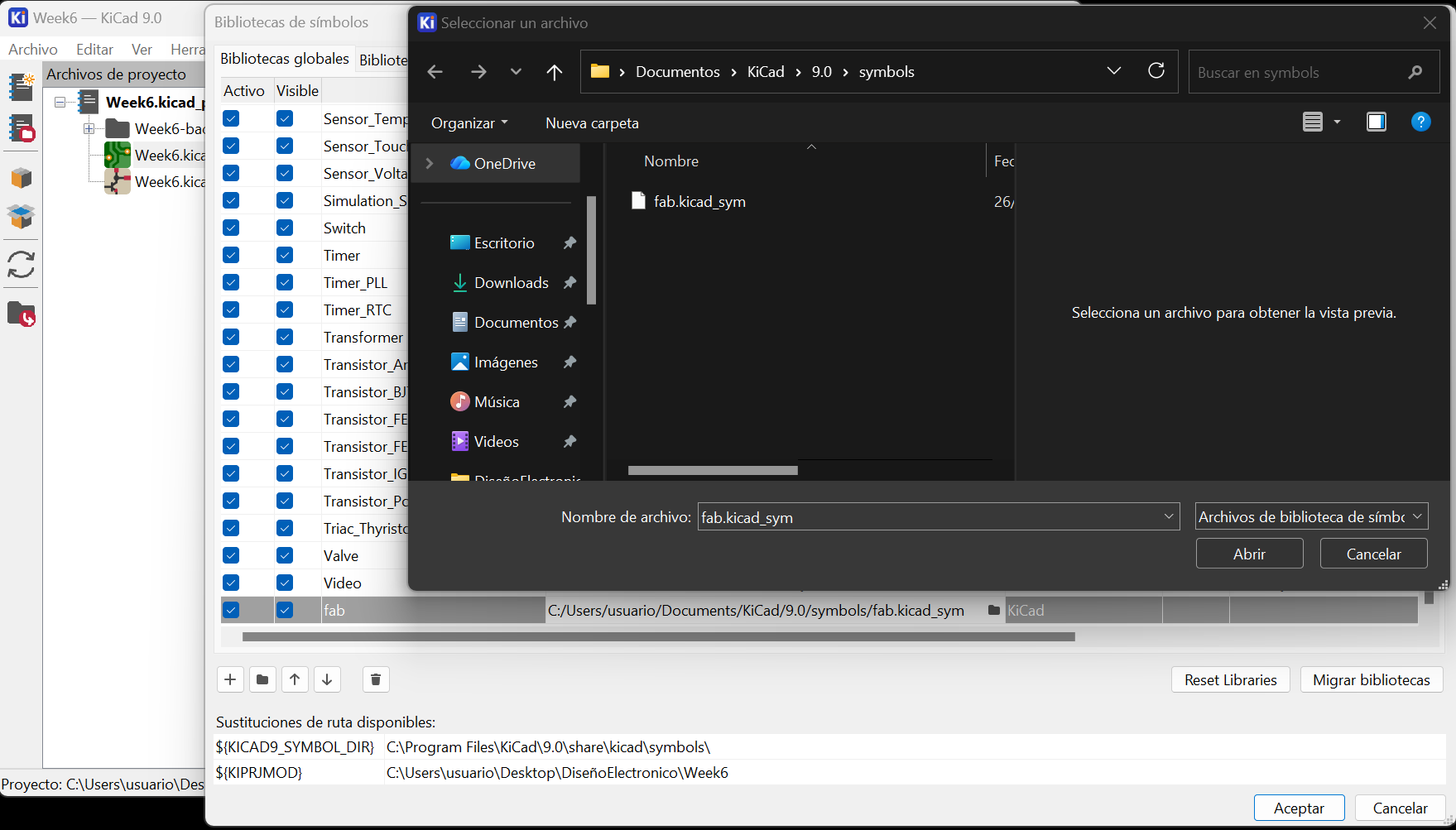This screenshot has width=1456, height=830.
Task: Delete selected library with trash icon
Action: (376, 679)
